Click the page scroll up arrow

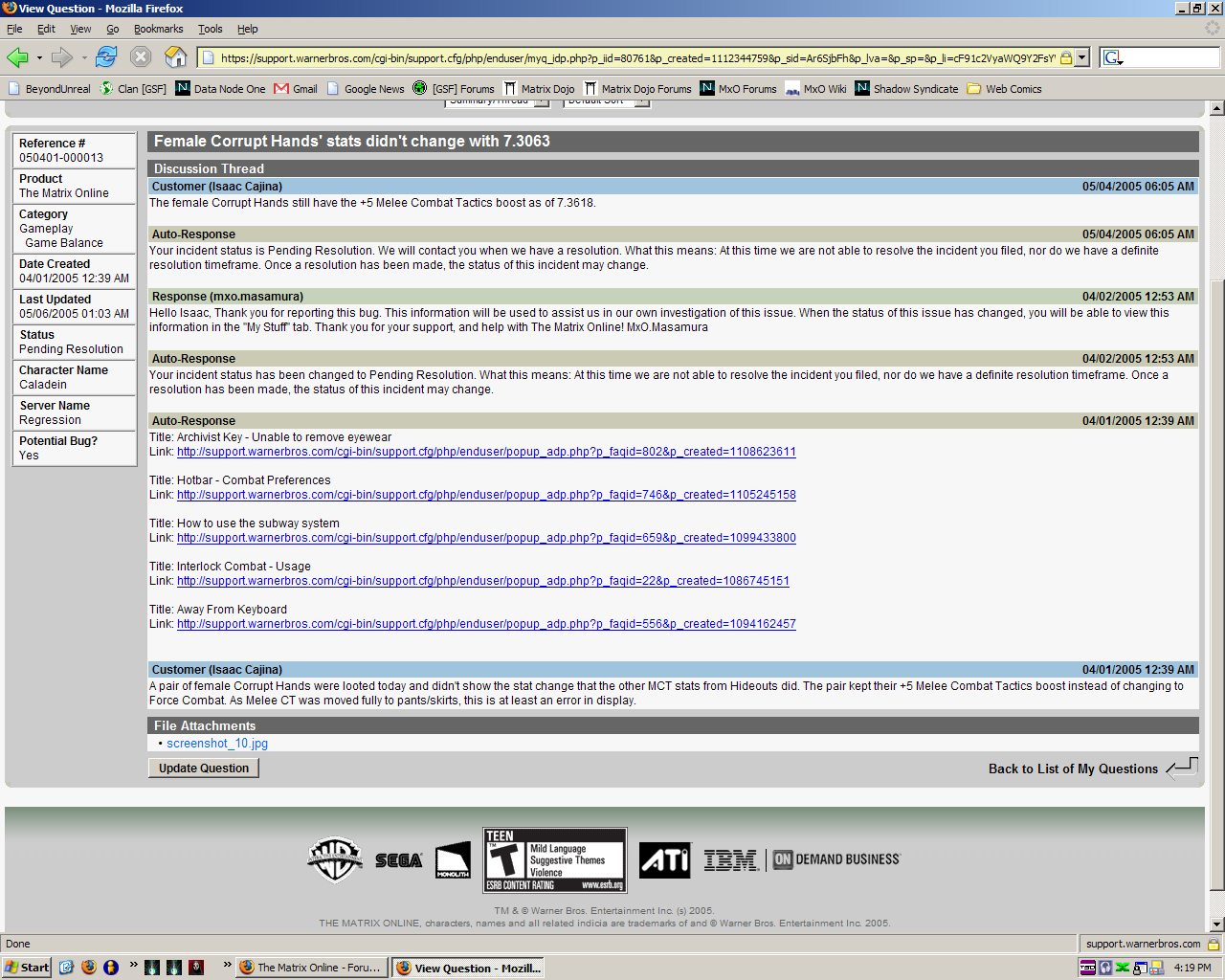coord(1217,109)
